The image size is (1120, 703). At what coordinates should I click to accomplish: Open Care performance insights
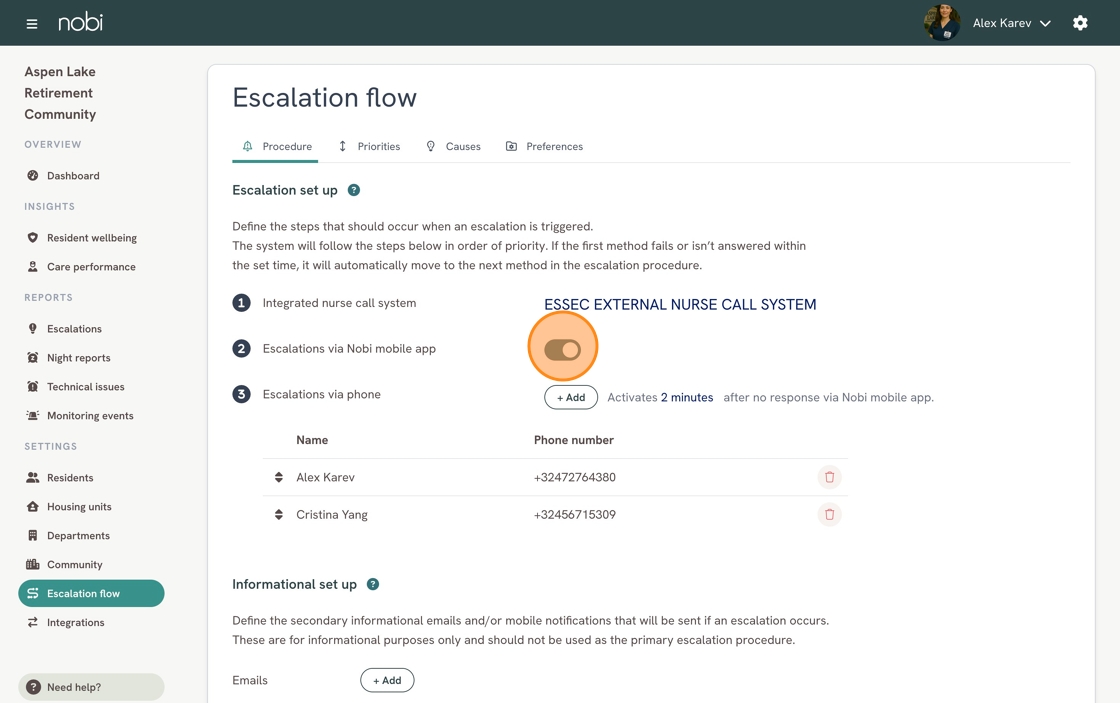point(91,266)
